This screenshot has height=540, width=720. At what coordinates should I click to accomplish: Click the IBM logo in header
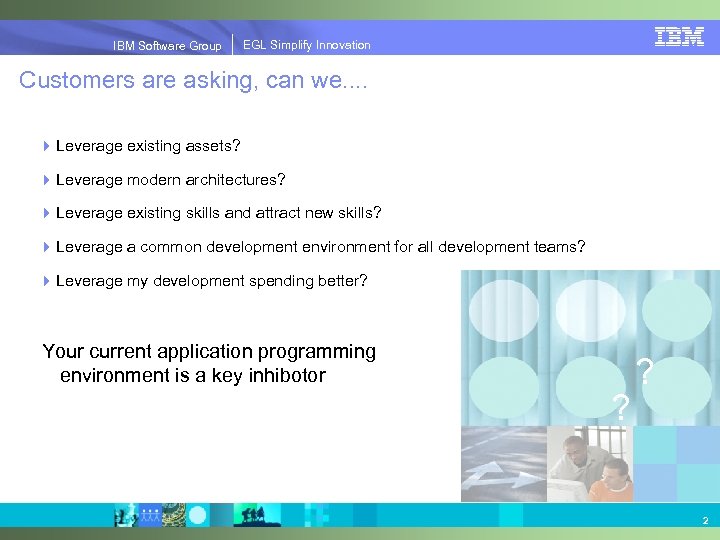[x=679, y=37]
